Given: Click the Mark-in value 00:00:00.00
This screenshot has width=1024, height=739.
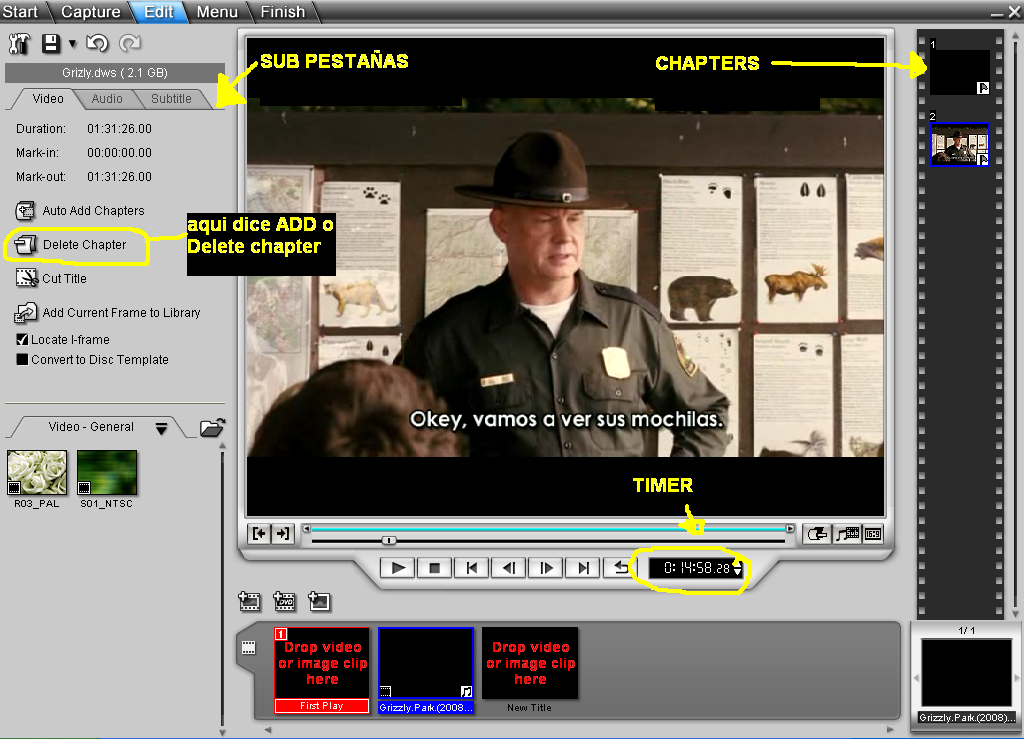Looking at the screenshot, I should click(x=120, y=153).
